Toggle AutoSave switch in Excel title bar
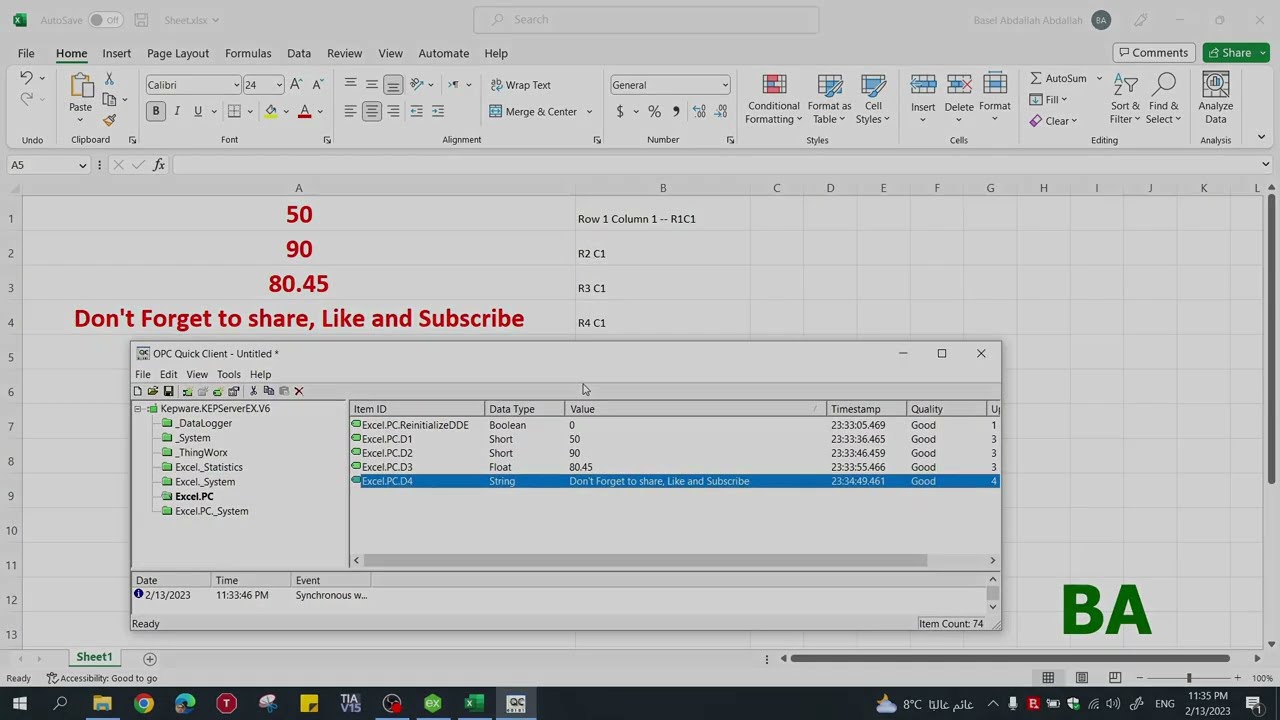1280x720 pixels. click(105, 20)
